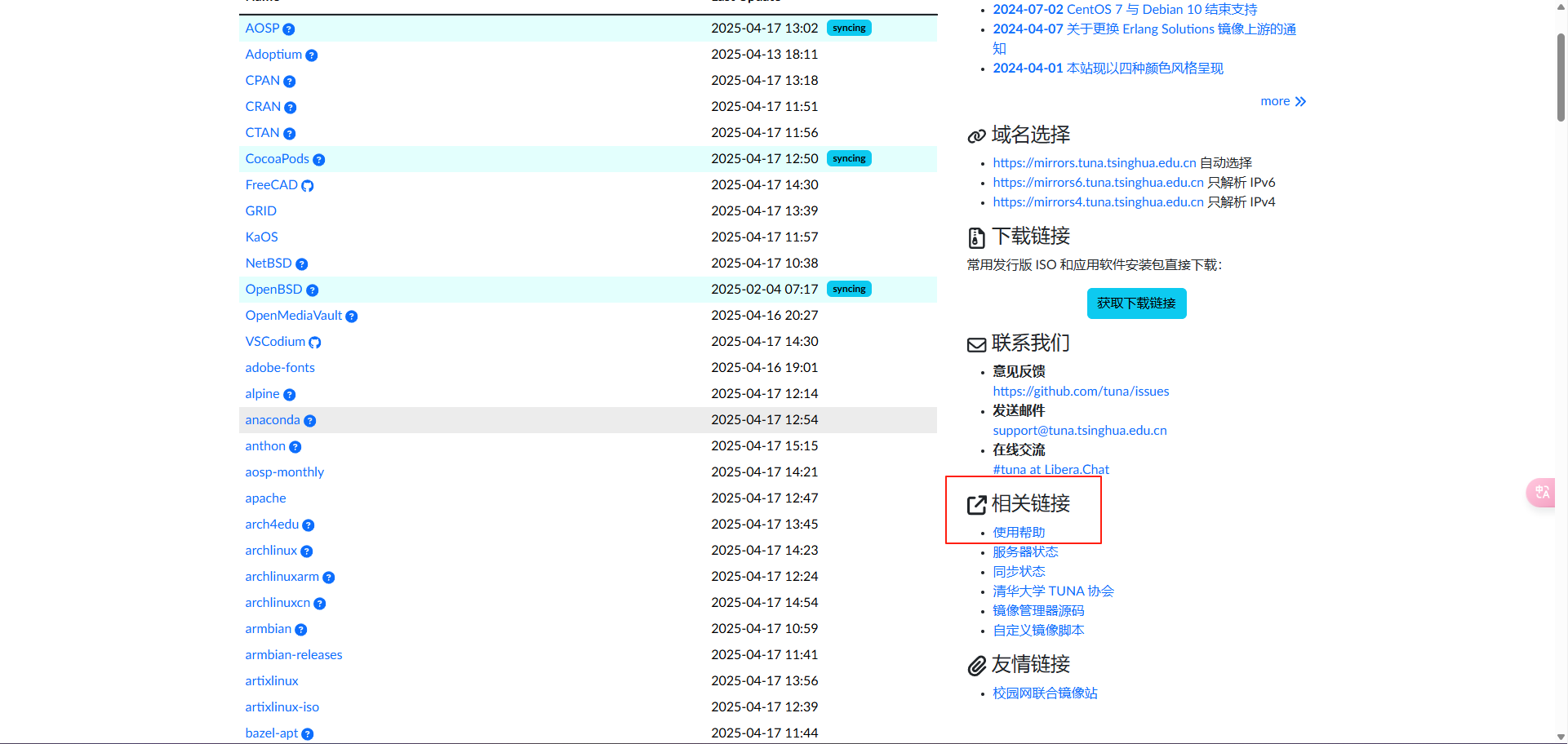The width and height of the screenshot is (1568, 744).
Task: Open the 自定义镜像脚本 link
Action: click(1038, 630)
